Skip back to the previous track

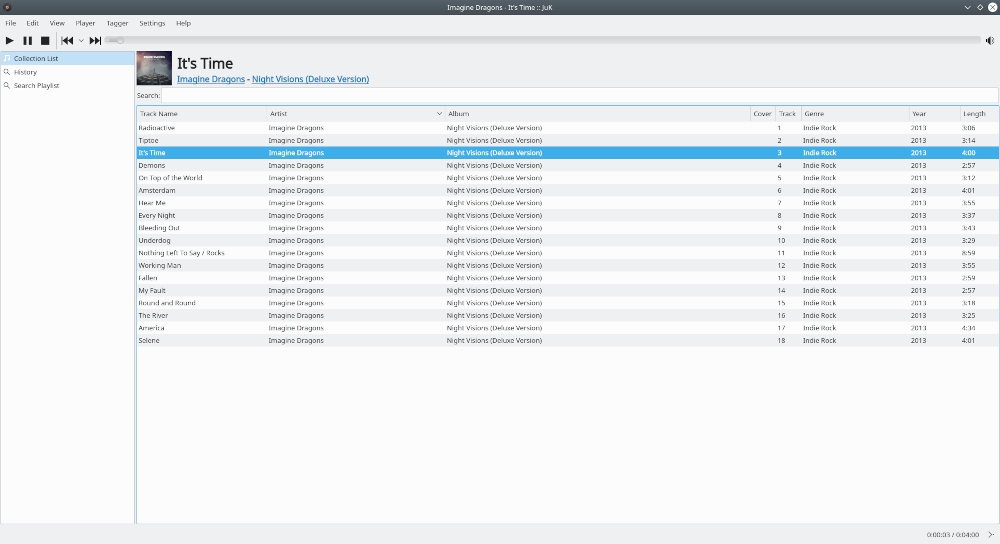(x=67, y=40)
